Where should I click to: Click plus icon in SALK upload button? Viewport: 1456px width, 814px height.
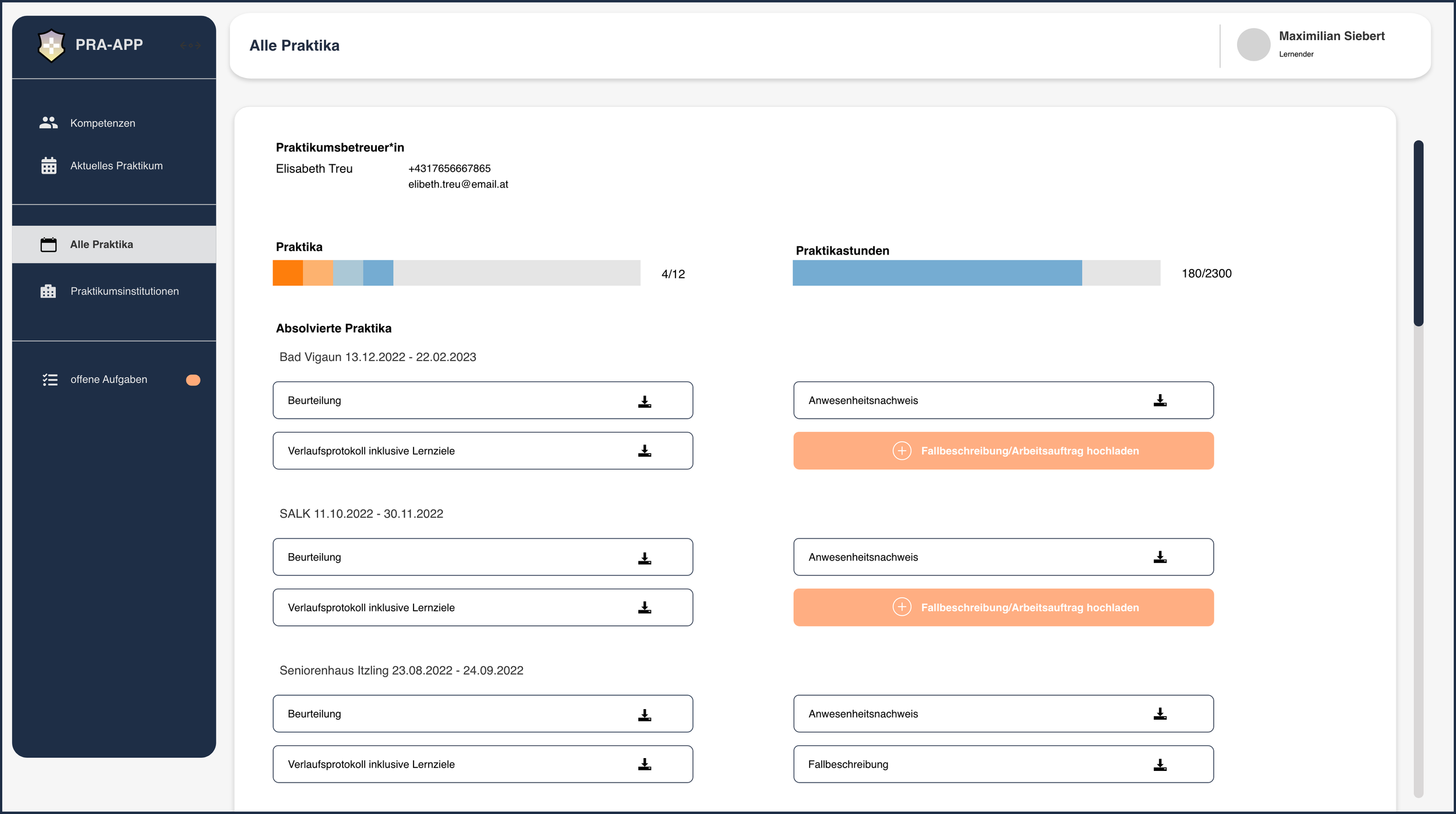902,607
